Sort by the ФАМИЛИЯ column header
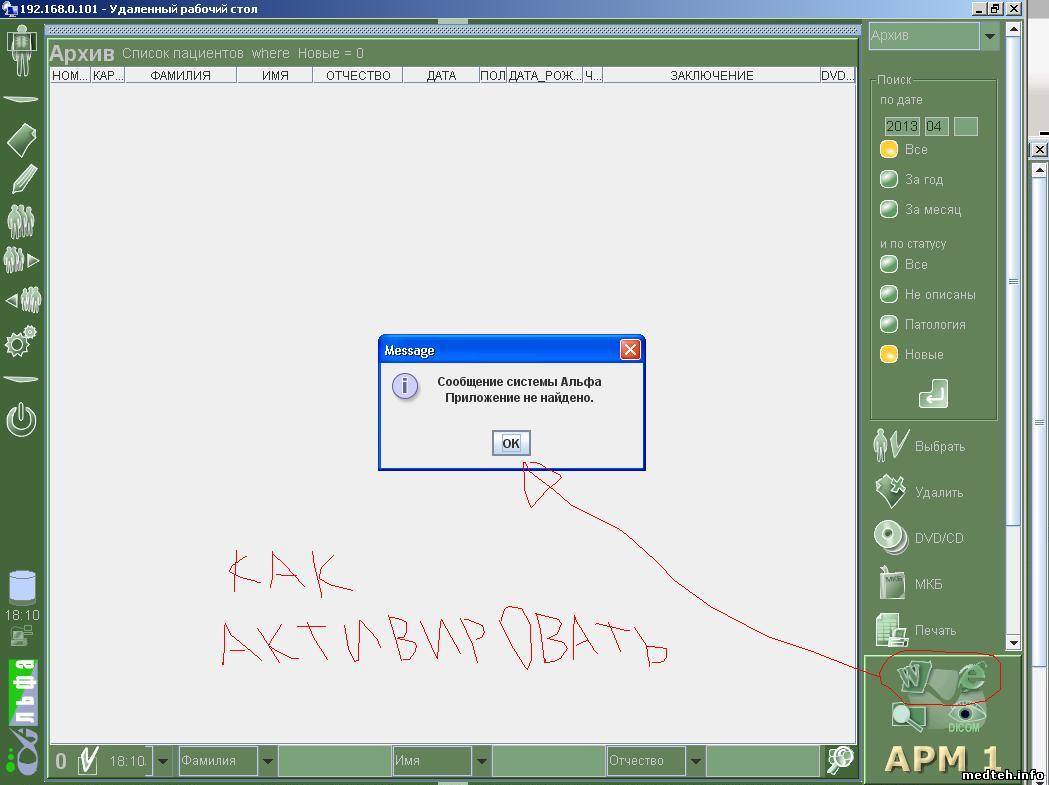The width and height of the screenshot is (1049, 785). [x=180, y=75]
